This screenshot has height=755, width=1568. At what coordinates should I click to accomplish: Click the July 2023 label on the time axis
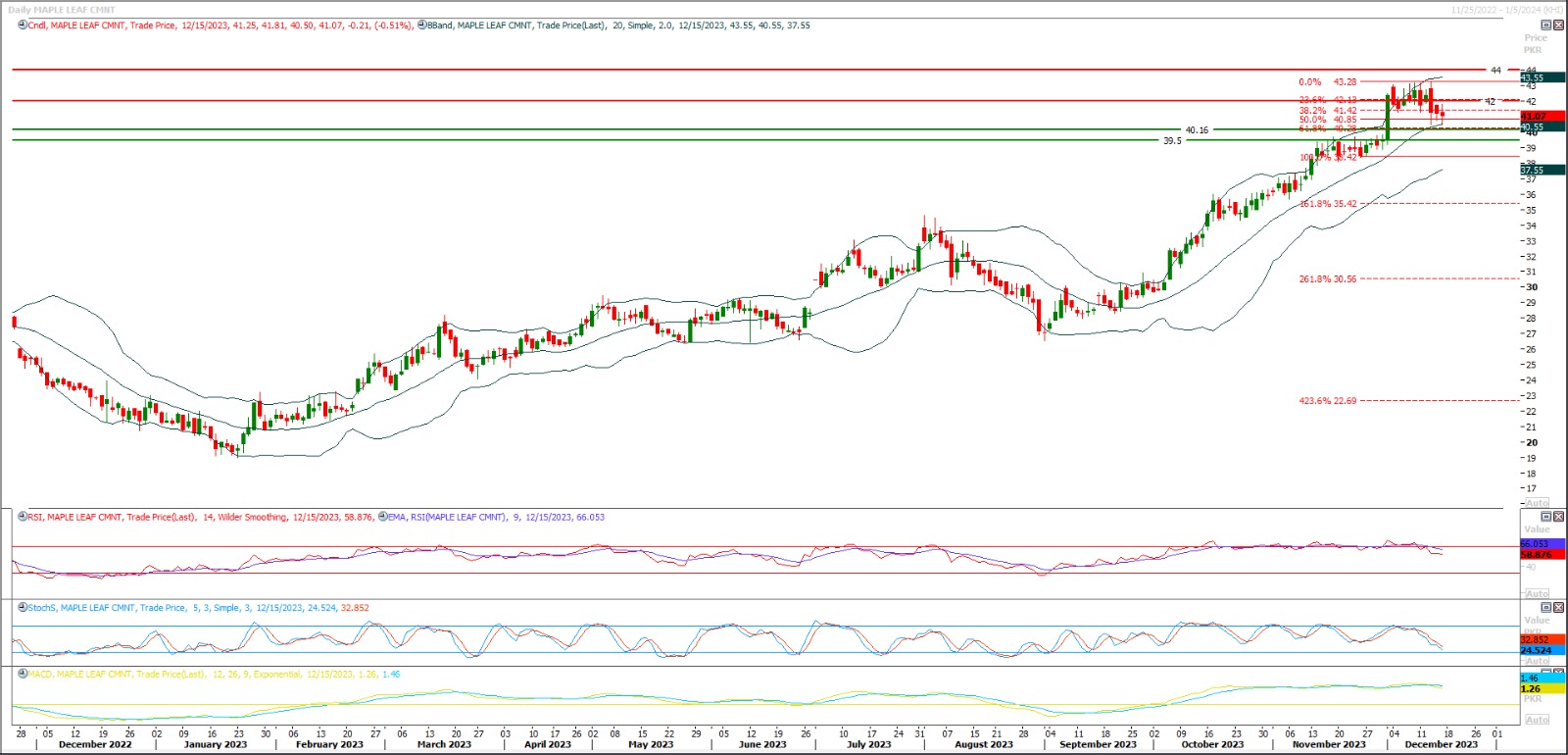(x=869, y=744)
